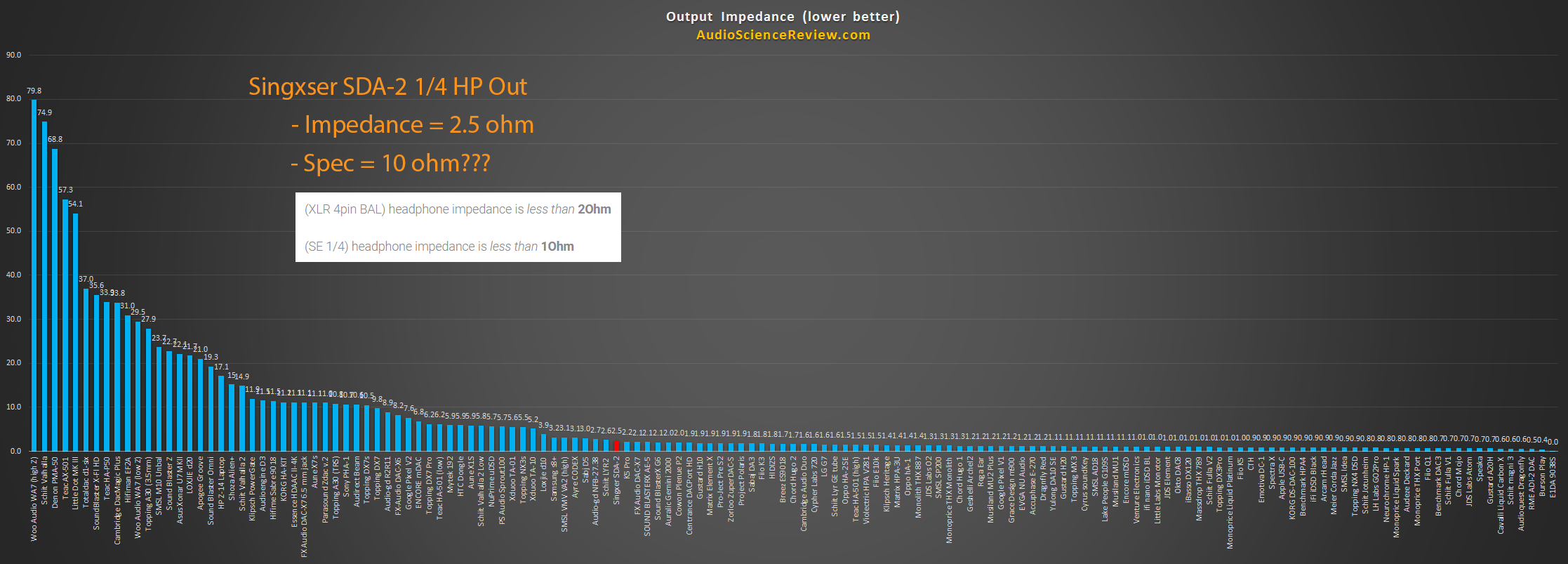Viewport: 1568px width, 564px height.
Task: Click the AudioScienceReview.com subtitle text
Action: click(783, 35)
